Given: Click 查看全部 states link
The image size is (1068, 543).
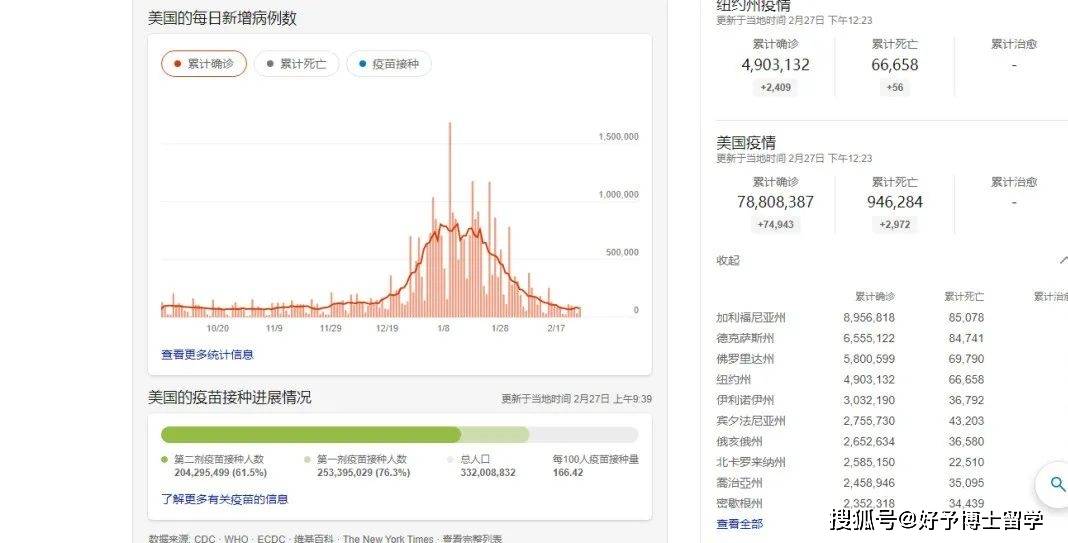Looking at the screenshot, I should point(740,524).
